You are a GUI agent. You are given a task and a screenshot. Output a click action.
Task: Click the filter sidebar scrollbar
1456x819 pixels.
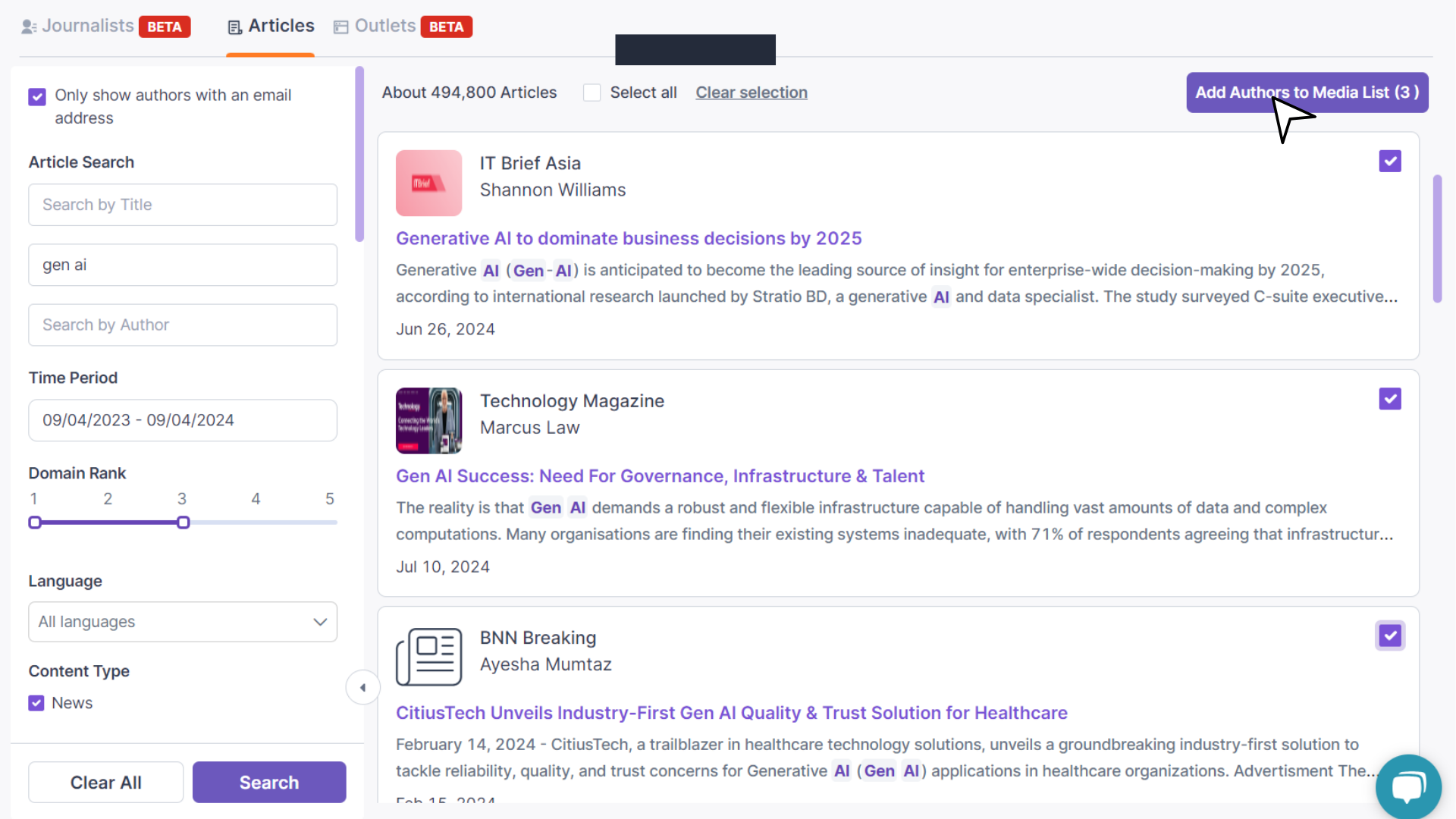(359, 154)
